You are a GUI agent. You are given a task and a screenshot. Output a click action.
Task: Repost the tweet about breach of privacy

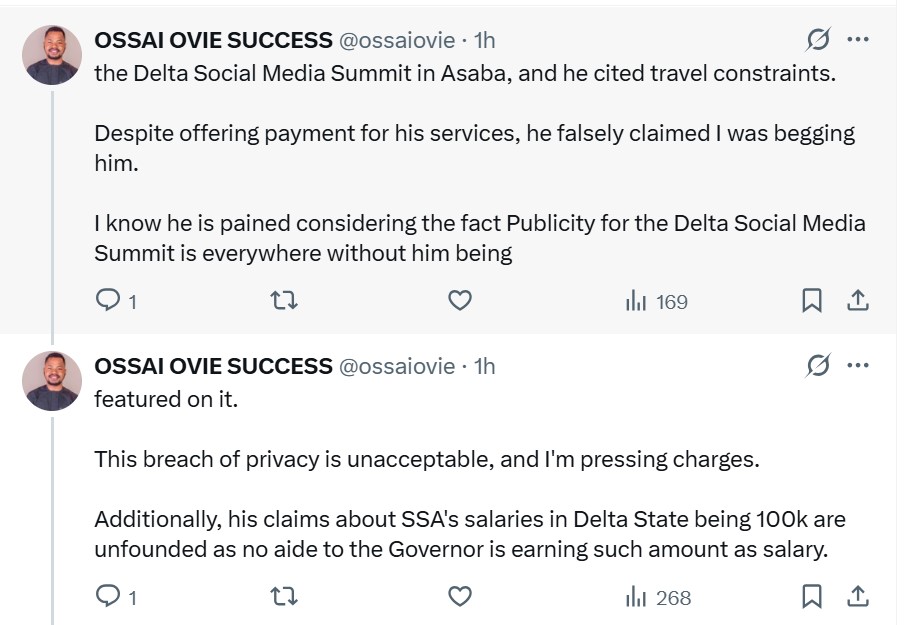click(x=284, y=597)
